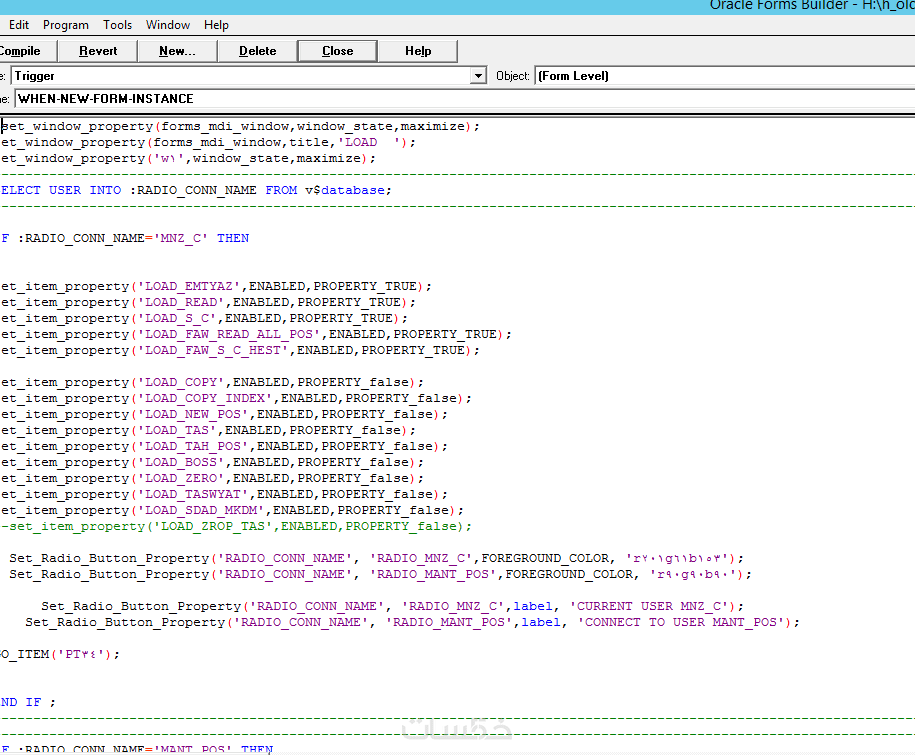The image size is (915, 755).
Task: Click the WHEN-NEW-FORM-INSTANCE name field
Action: pyautogui.click(x=465, y=99)
